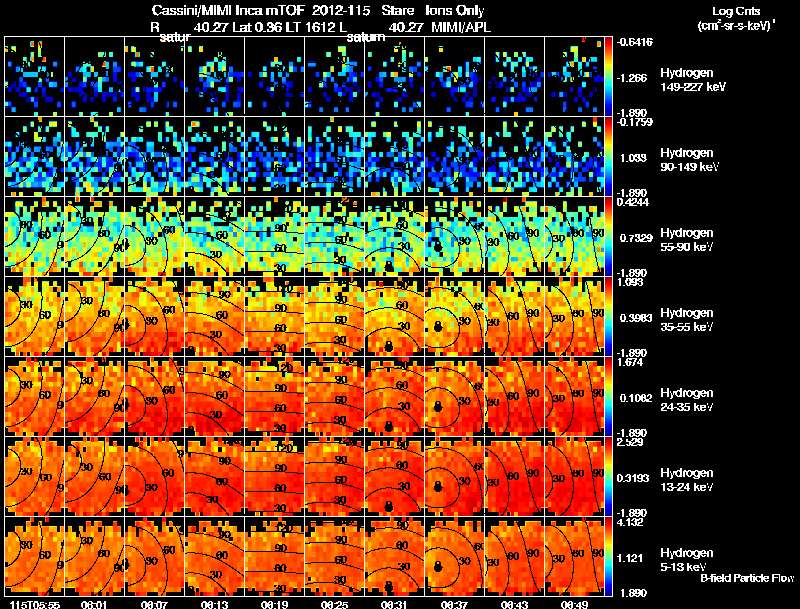This screenshot has height=609, width=800.
Task: Open the 55-90 keV panel at 06:31
Action: 394,237
